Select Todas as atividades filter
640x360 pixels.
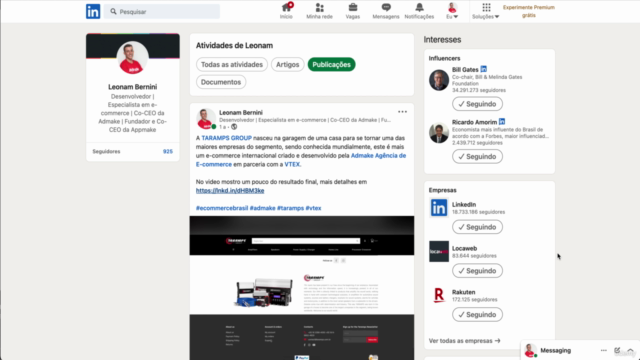click(232, 64)
